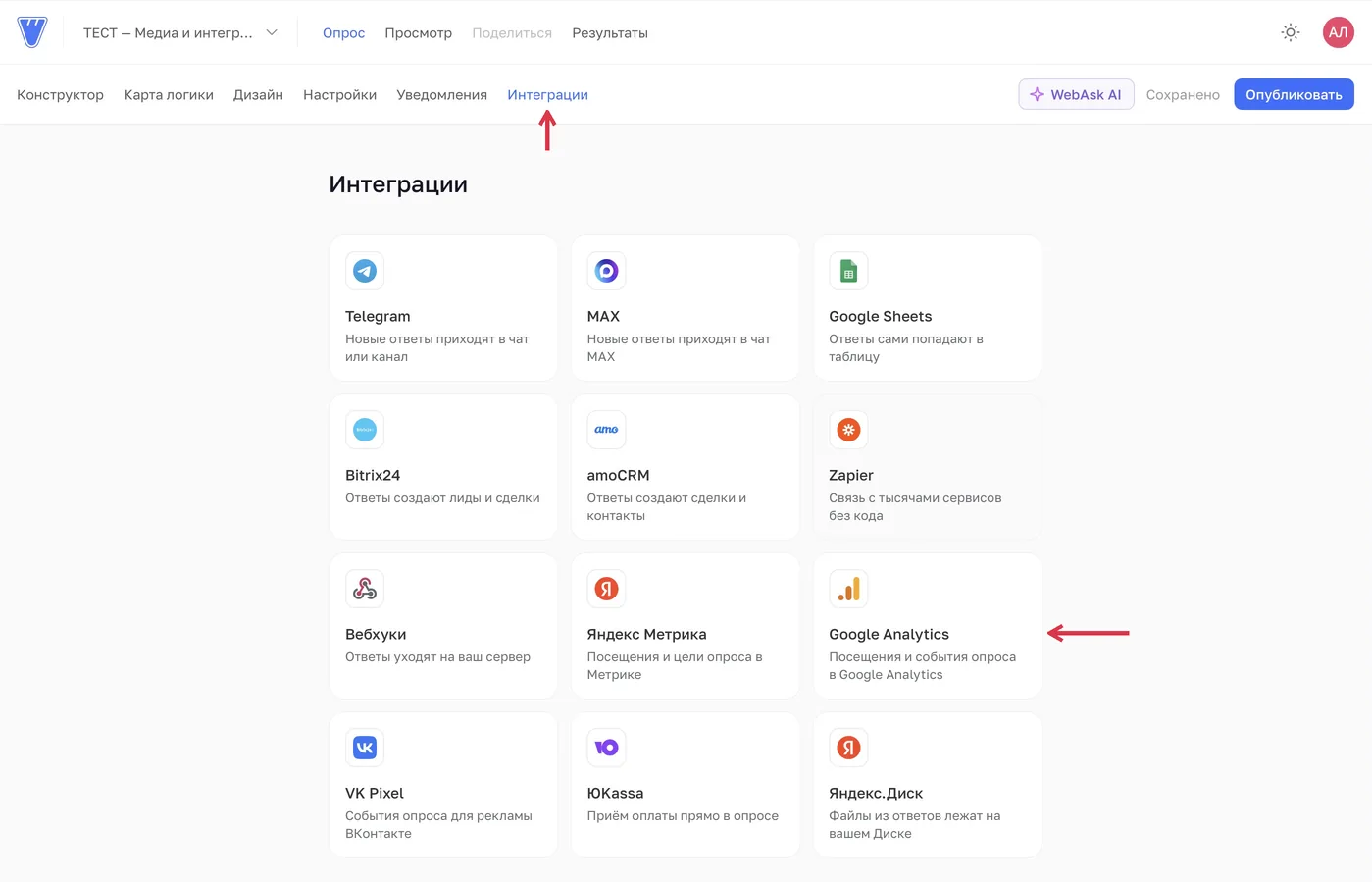The width and height of the screenshot is (1372, 882).
Task: Click the MAX card description text
Action: 679,348
